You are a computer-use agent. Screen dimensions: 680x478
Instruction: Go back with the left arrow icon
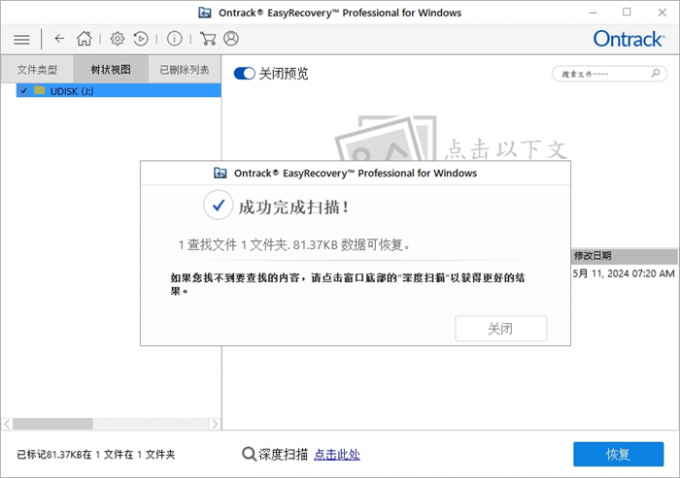[59, 39]
